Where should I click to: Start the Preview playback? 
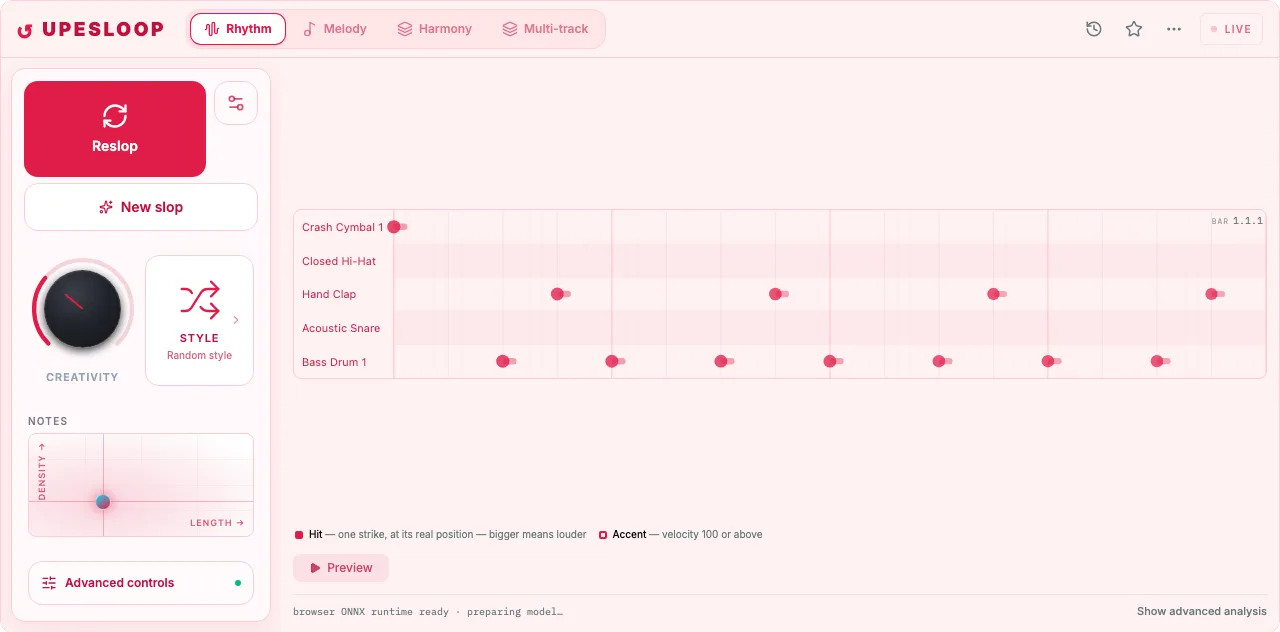pyautogui.click(x=341, y=568)
